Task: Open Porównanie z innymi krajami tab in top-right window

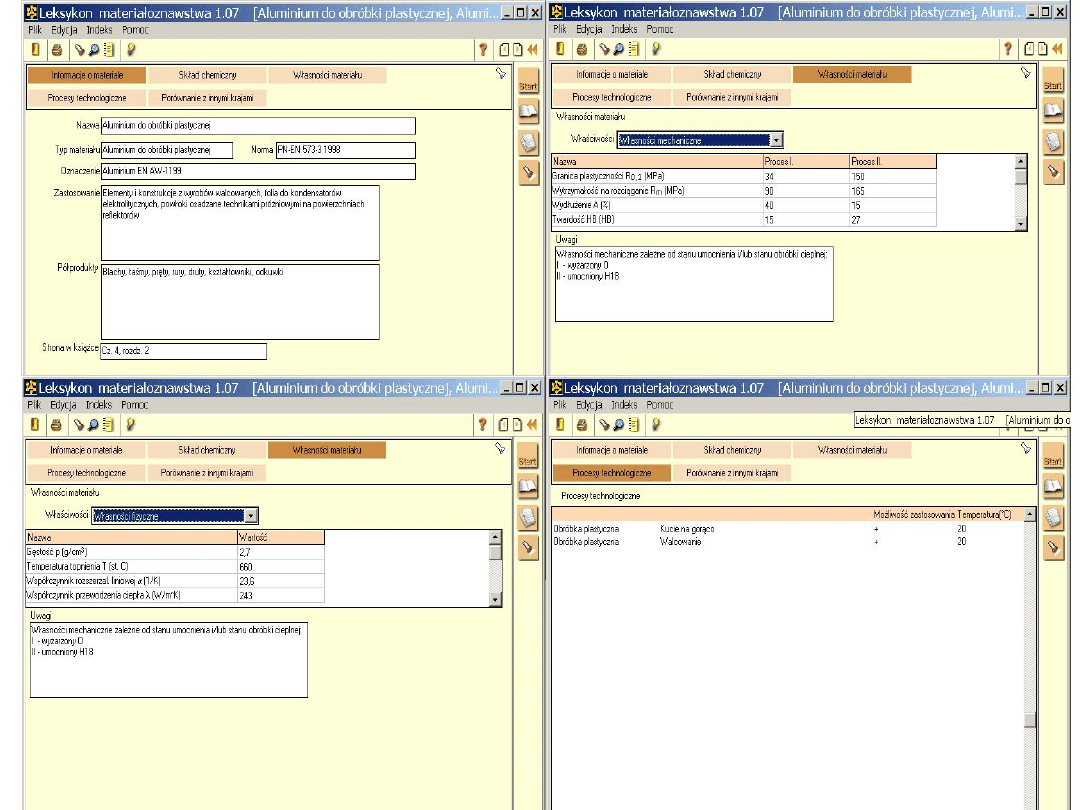Action: [732, 97]
